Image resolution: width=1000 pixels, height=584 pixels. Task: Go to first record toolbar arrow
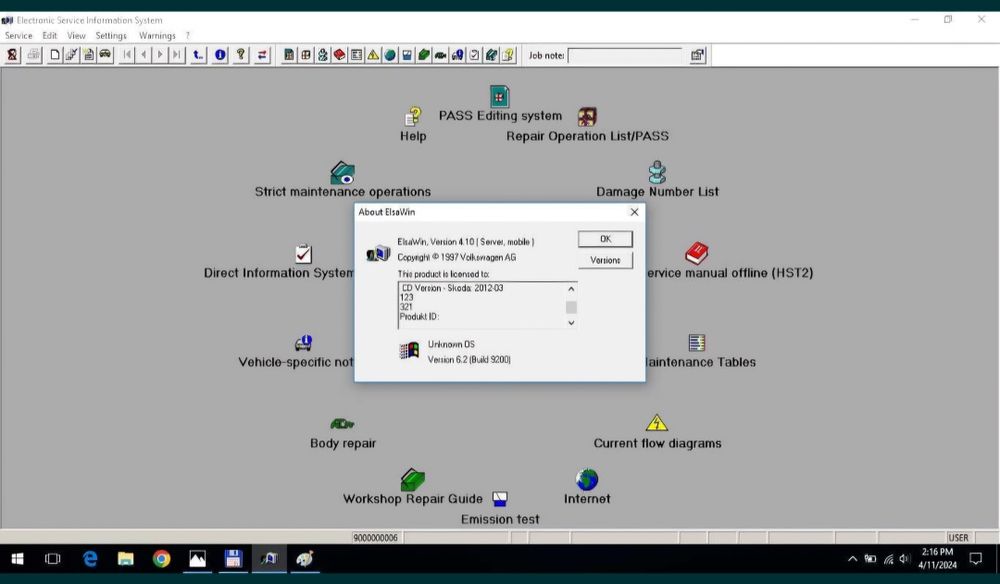click(x=127, y=55)
